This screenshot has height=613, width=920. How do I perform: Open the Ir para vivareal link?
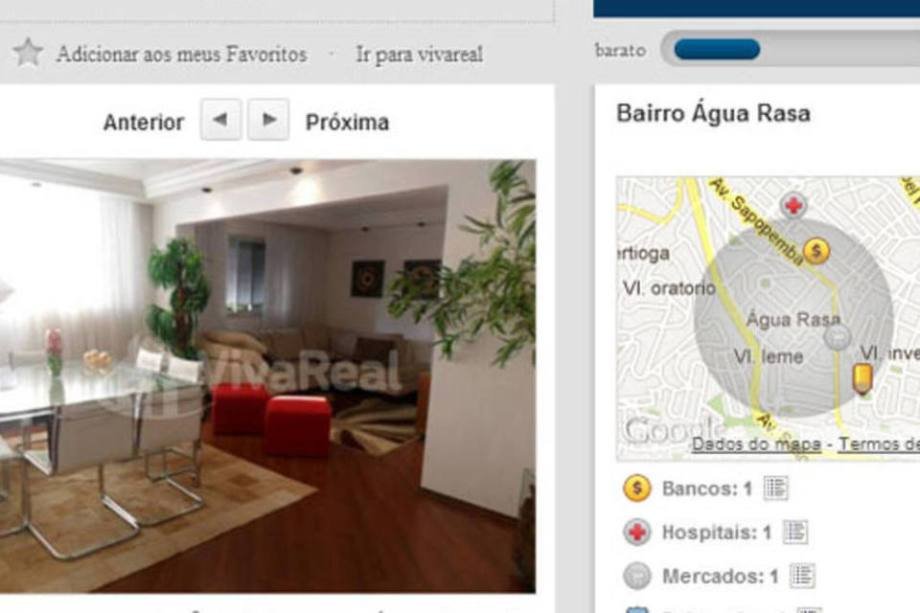(x=420, y=55)
